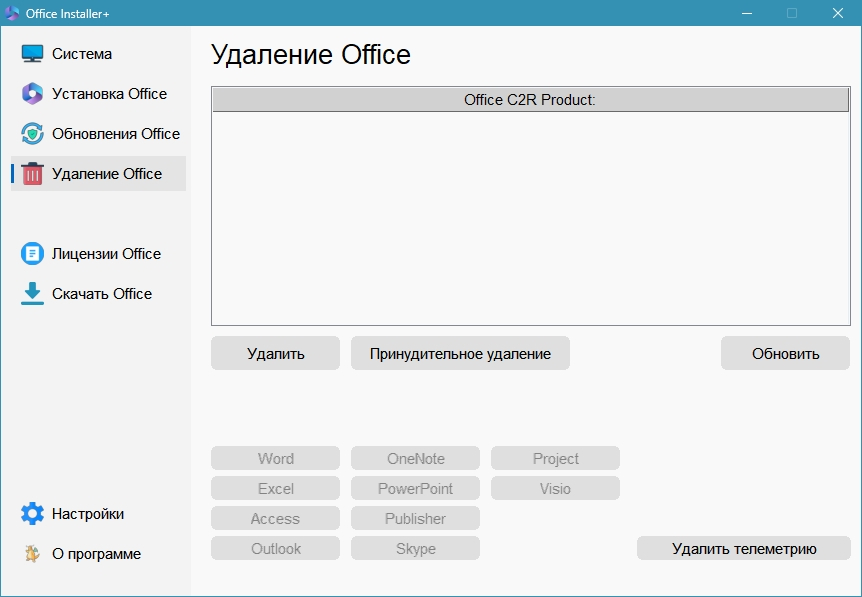
Task: Click the О программе icon
Action: pyautogui.click(x=33, y=554)
